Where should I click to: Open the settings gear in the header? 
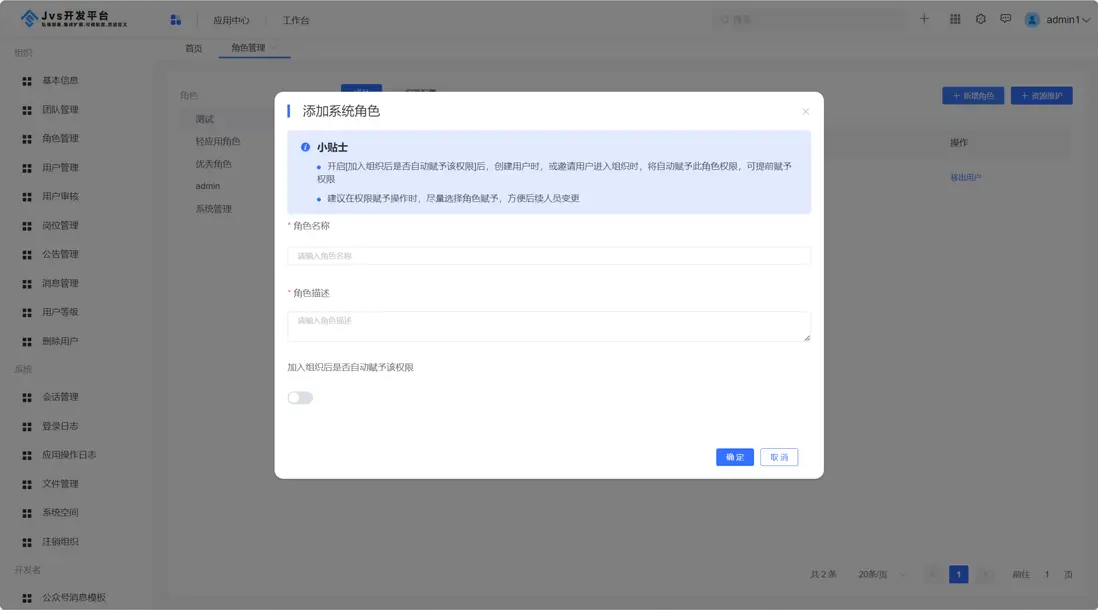click(x=980, y=18)
